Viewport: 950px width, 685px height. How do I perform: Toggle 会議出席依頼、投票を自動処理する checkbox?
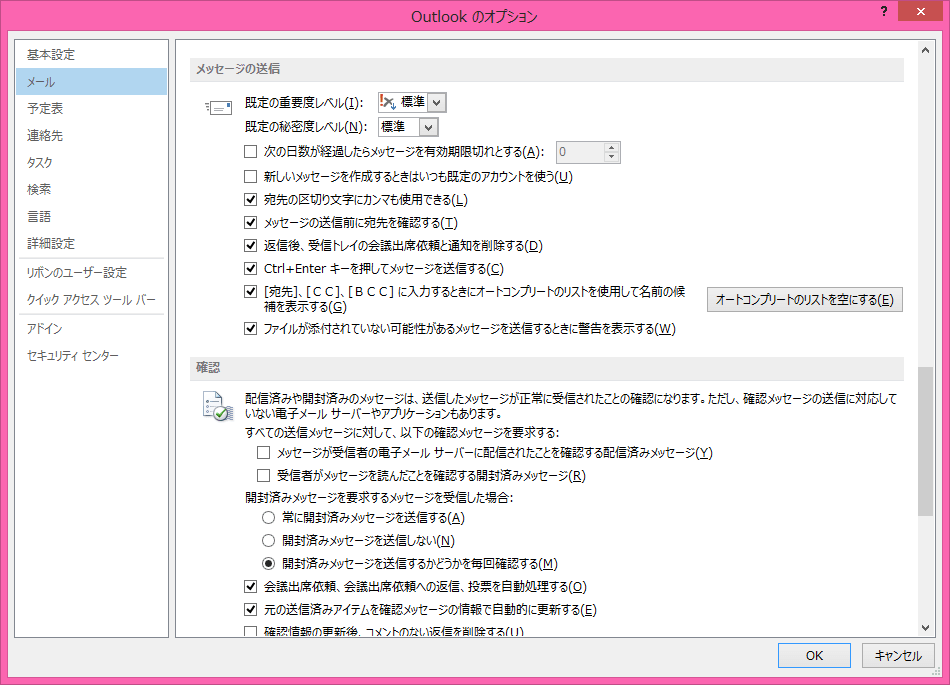point(250,586)
